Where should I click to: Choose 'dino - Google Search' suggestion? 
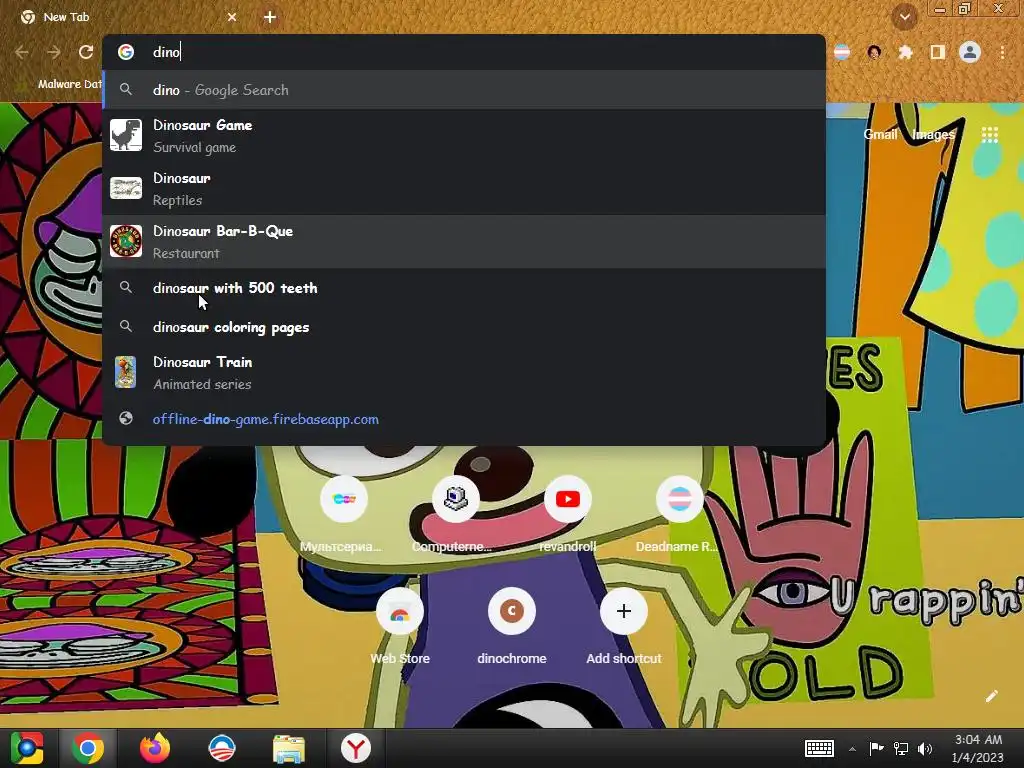click(x=464, y=90)
